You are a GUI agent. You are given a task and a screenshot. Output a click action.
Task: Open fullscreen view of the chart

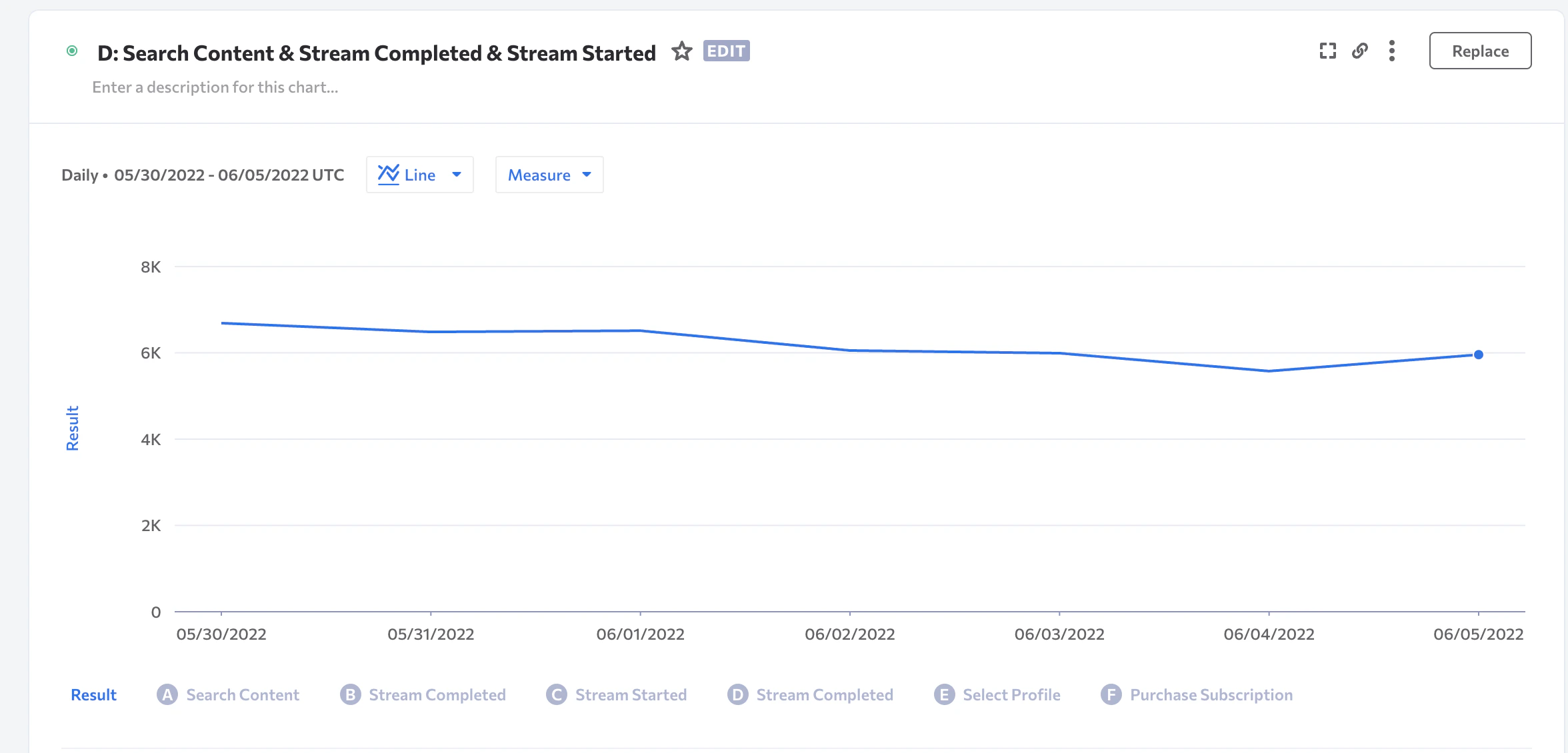click(1327, 51)
